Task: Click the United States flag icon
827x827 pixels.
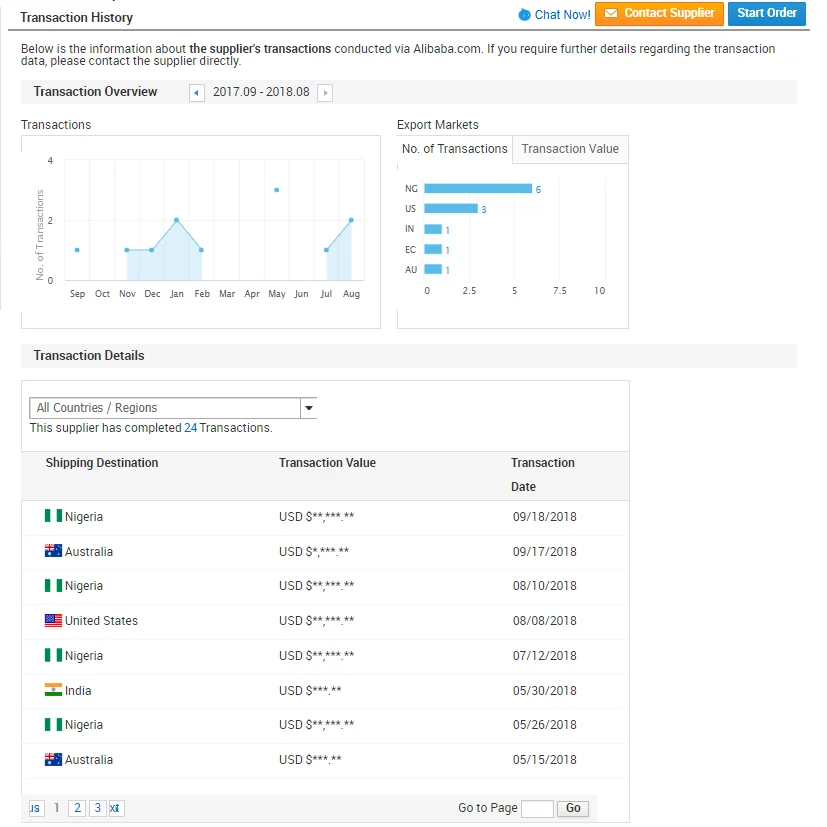Action: tap(53, 621)
